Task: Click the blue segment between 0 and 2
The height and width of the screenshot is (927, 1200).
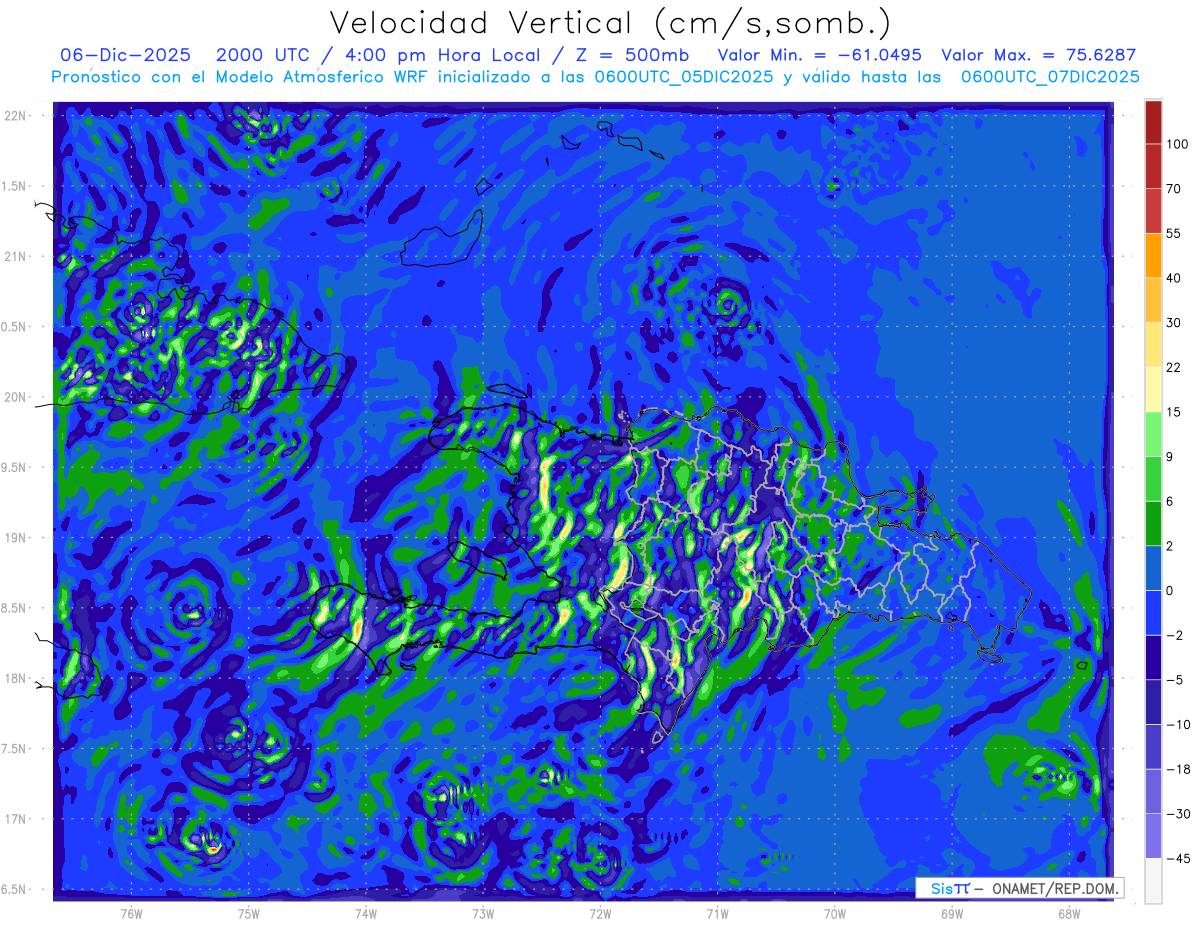Action: [x=1153, y=567]
